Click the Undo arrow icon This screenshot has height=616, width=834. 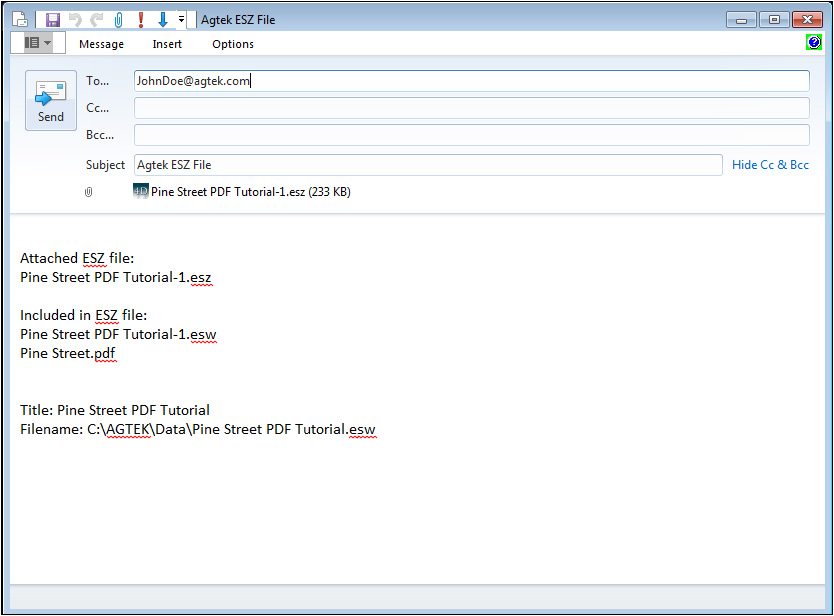[75, 20]
